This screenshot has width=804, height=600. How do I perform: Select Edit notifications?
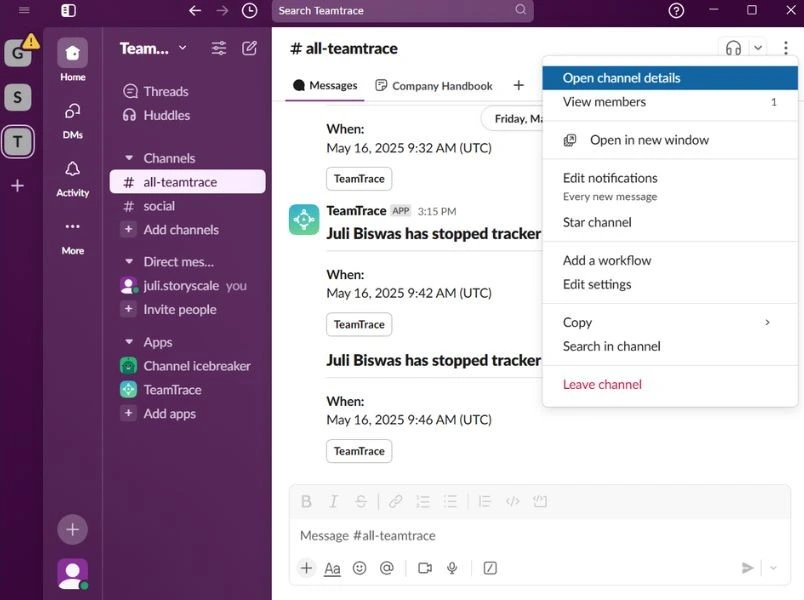(x=670, y=187)
